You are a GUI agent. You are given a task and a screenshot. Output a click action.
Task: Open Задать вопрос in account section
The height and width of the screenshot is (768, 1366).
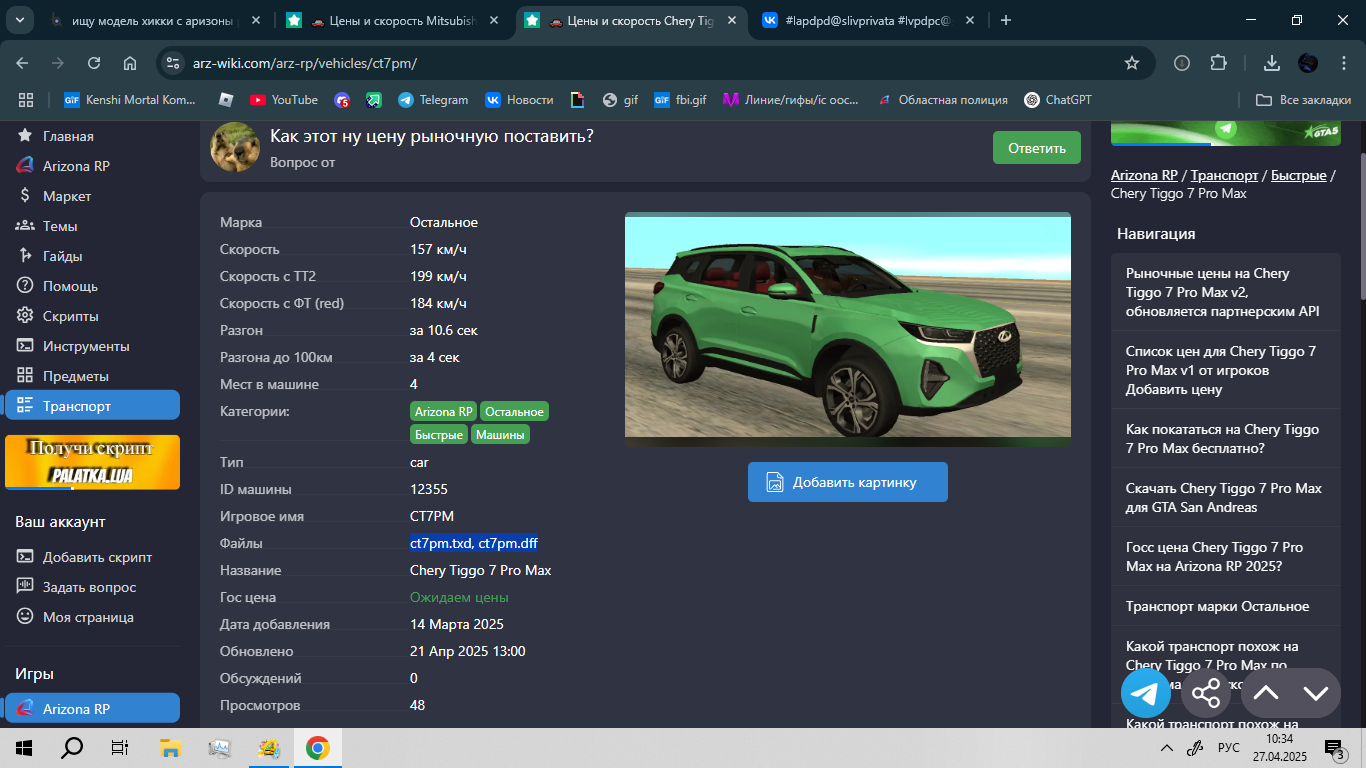[92, 587]
